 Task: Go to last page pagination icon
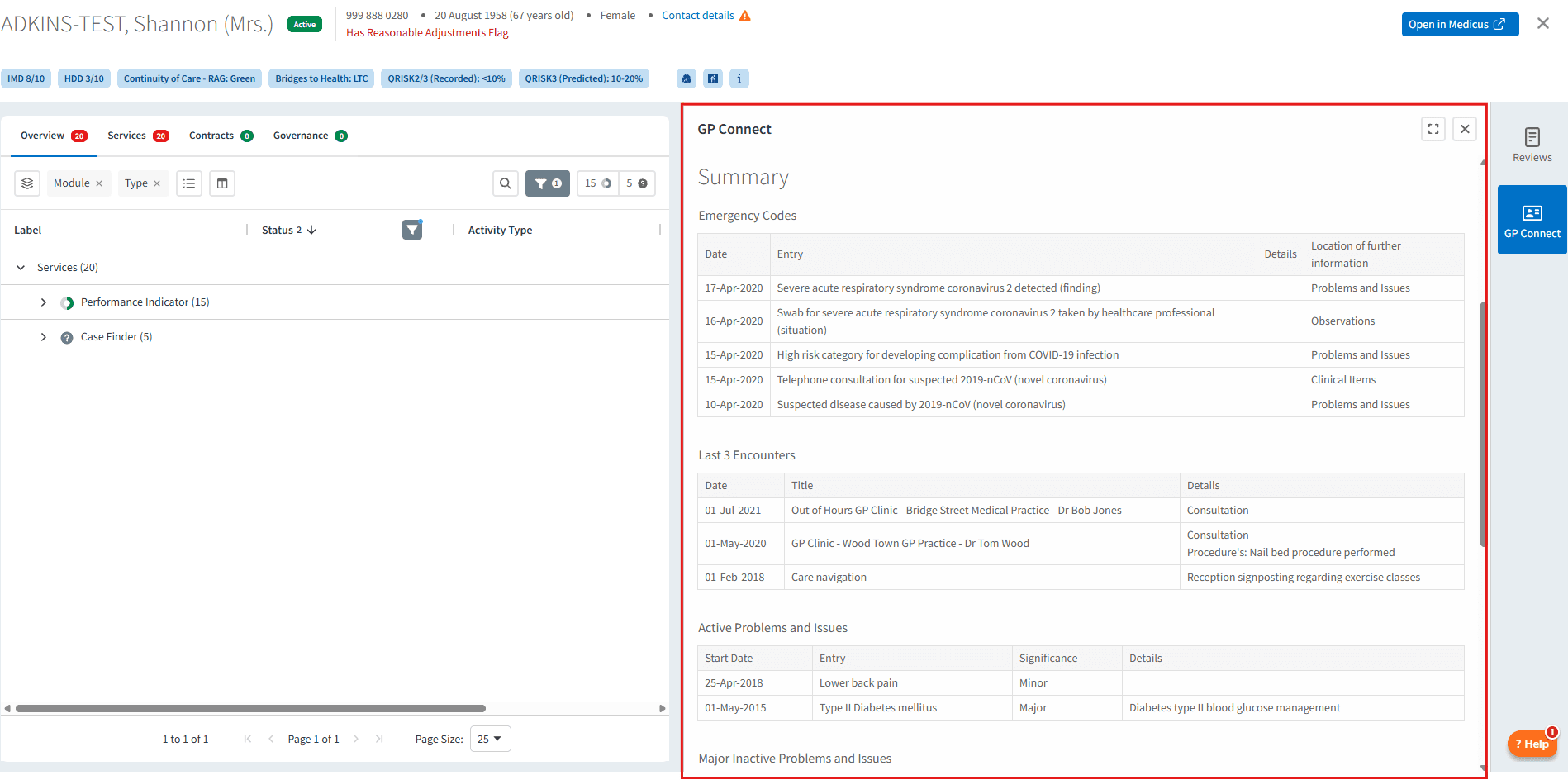[x=379, y=739]
